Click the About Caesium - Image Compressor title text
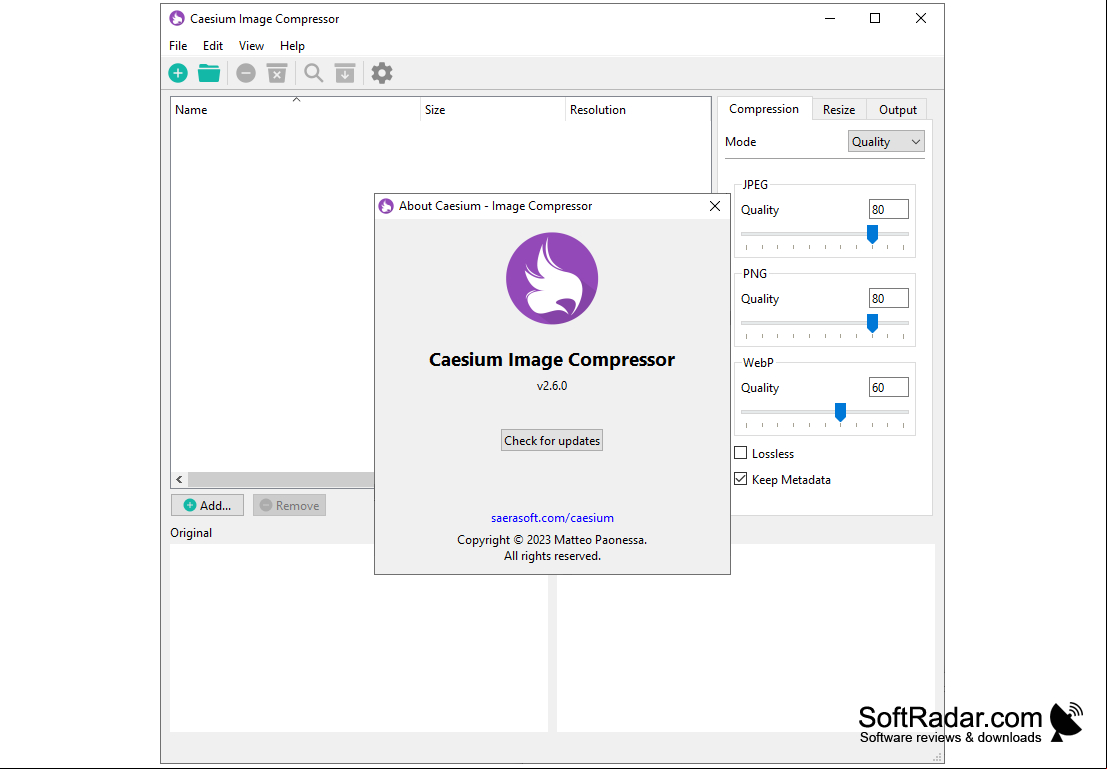The image size is (1107, 769). [496, 206]
